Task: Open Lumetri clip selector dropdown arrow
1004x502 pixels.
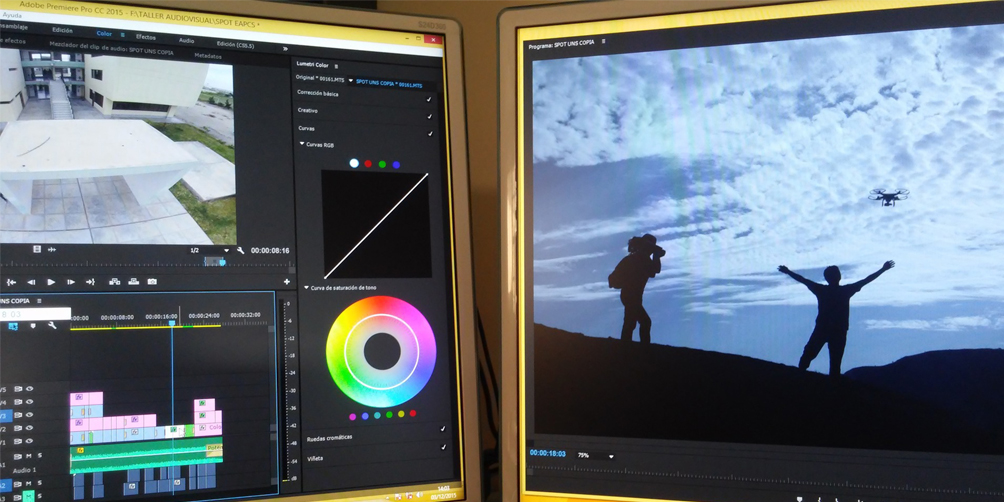Action: pos(351,80)
